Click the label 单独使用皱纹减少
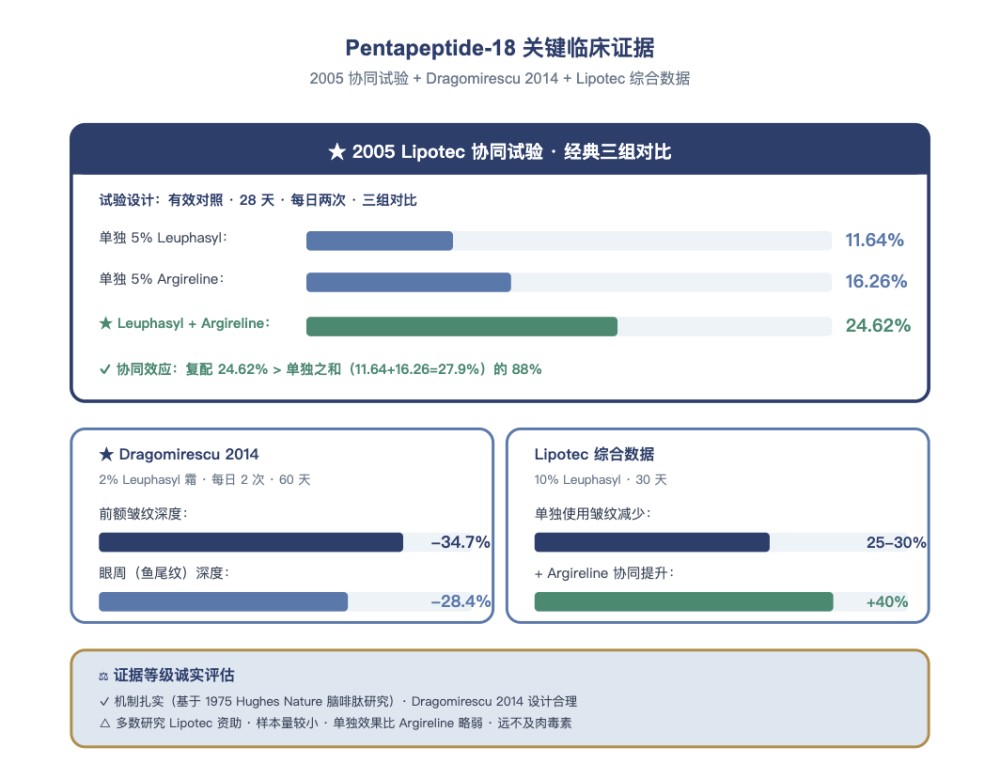This screenshot has width=1000, height=763. 592,514
